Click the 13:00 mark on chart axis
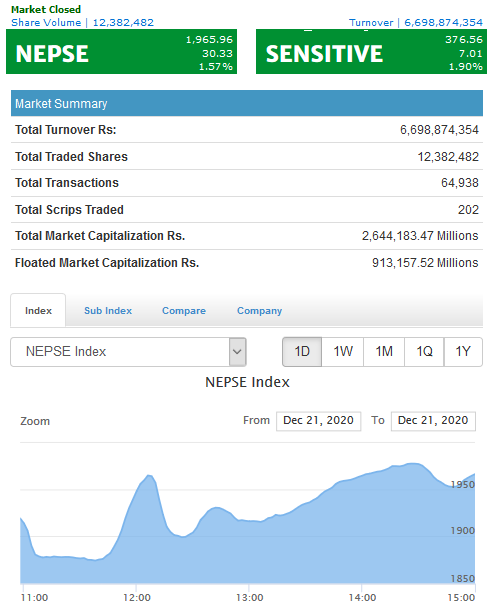Image resolution: width=487 pixels, height=603 pixels. click(249, 597)
